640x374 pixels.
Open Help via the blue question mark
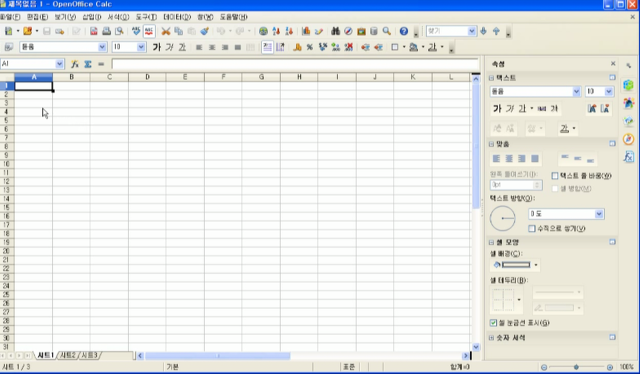[x=404, y=31]
